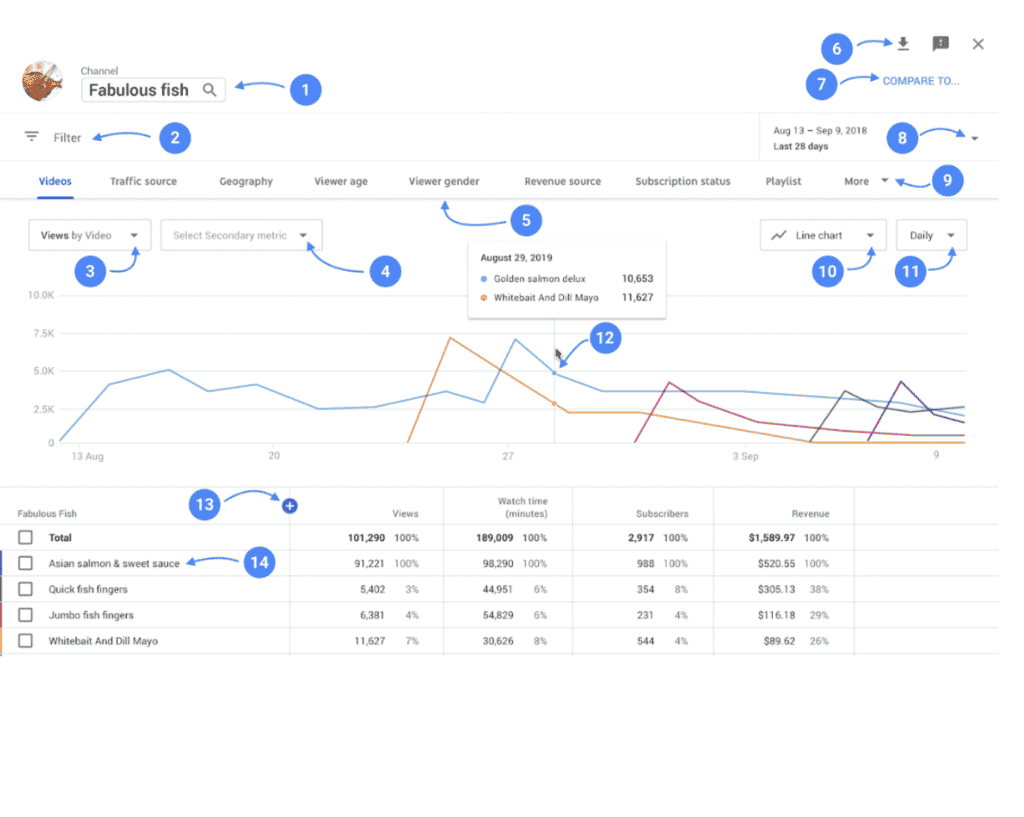Switch to the Traffic source tab

point(143,181)
